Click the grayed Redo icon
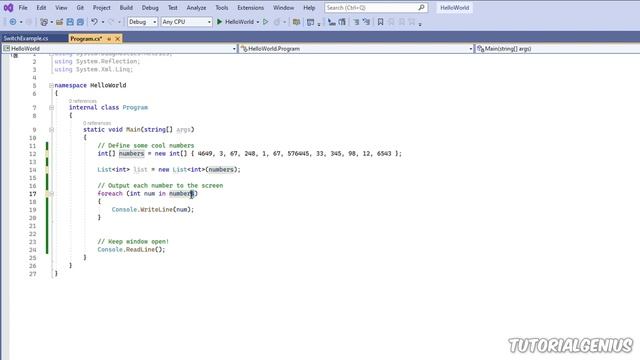 pyautogui.click(x=111, y=22)
